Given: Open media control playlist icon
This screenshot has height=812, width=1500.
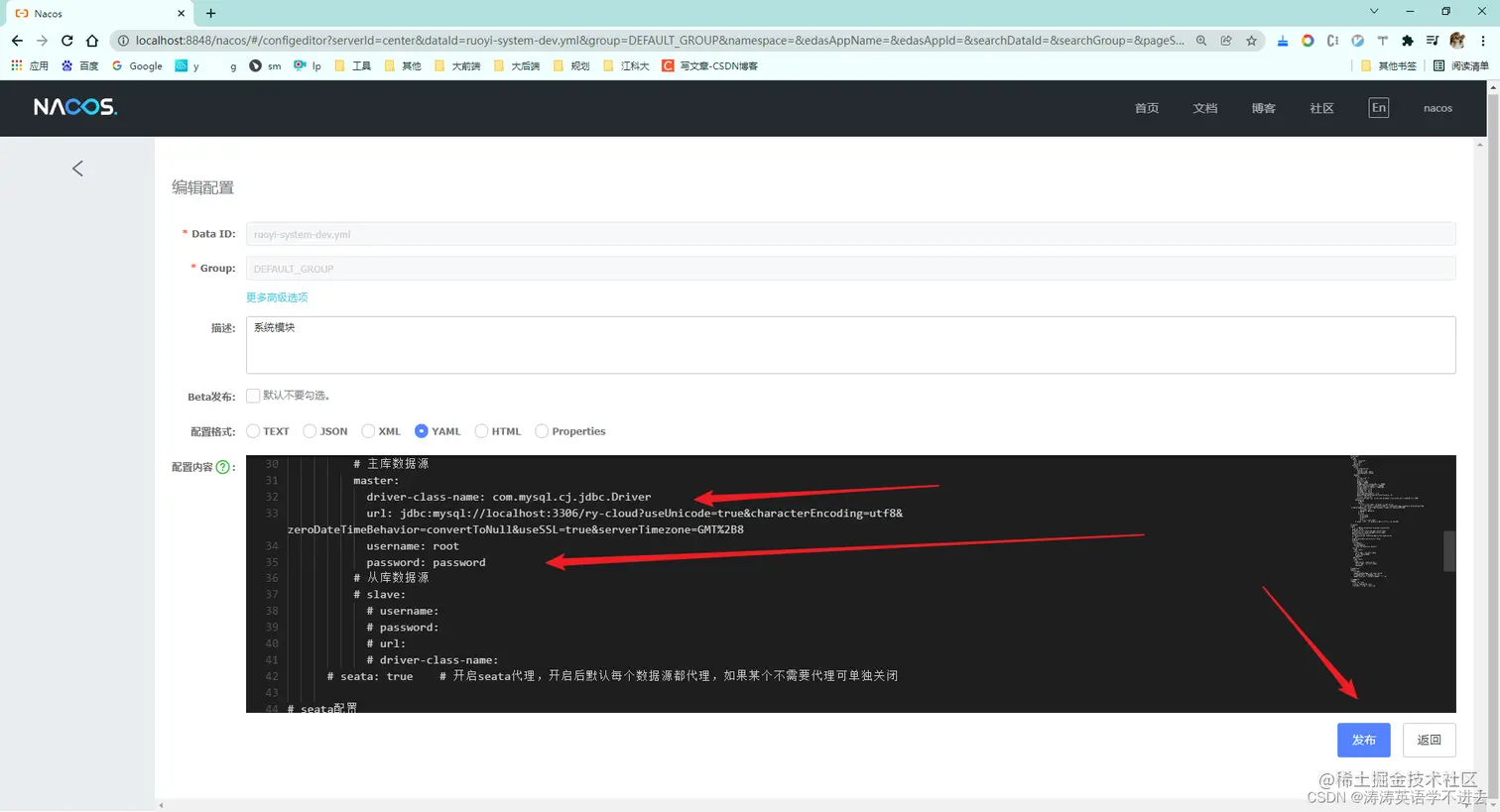Looking at the screenshot, I should tap(1432, 41).
